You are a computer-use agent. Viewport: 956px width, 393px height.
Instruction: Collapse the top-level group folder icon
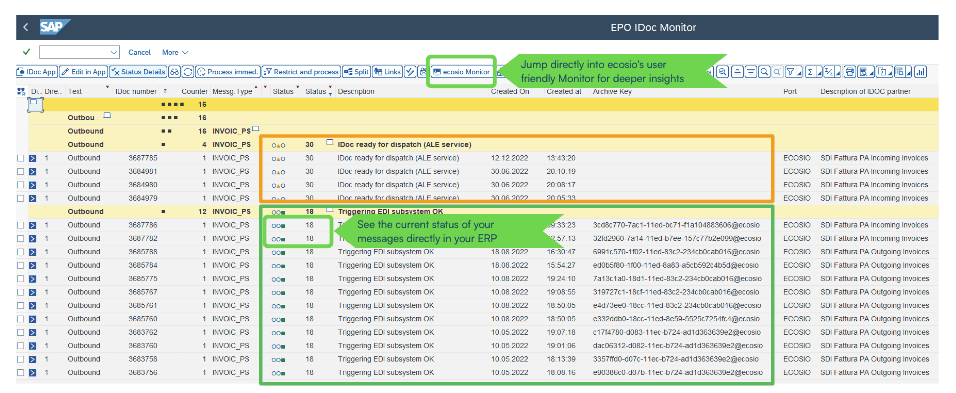(35, 105)
